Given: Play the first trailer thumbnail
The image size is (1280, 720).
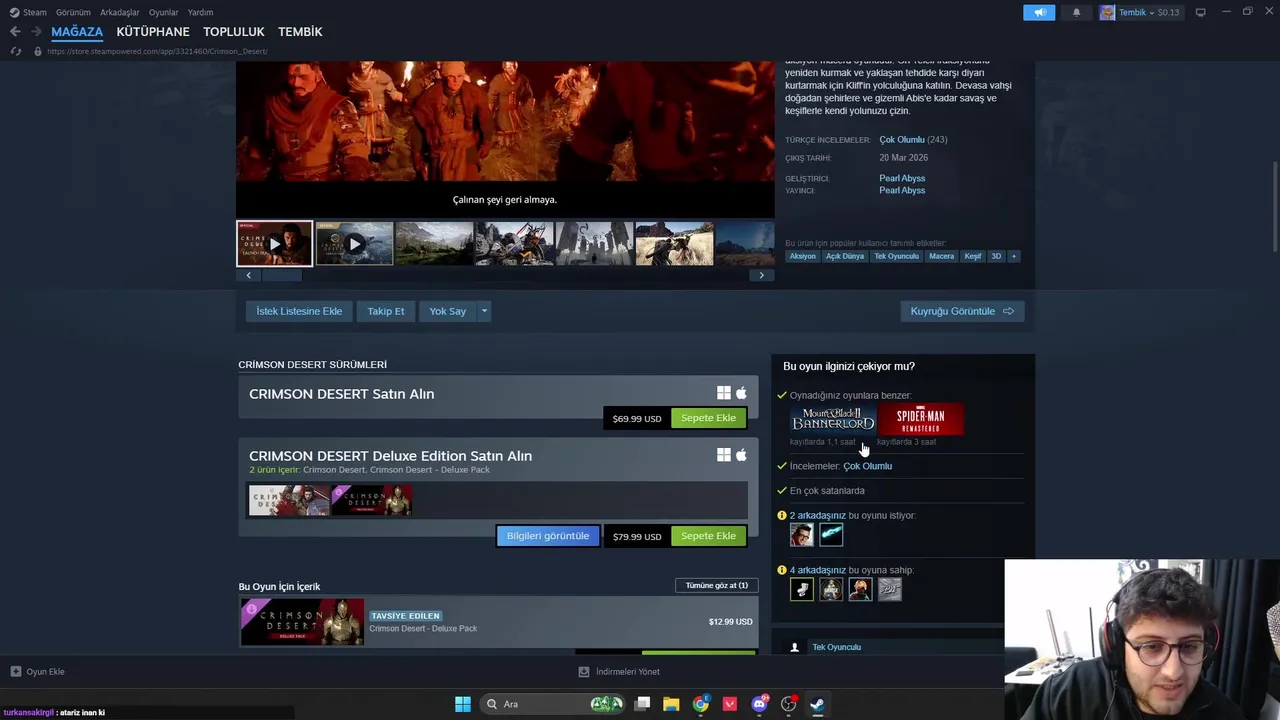Looking at the screenshot, I should coord(274,244).
